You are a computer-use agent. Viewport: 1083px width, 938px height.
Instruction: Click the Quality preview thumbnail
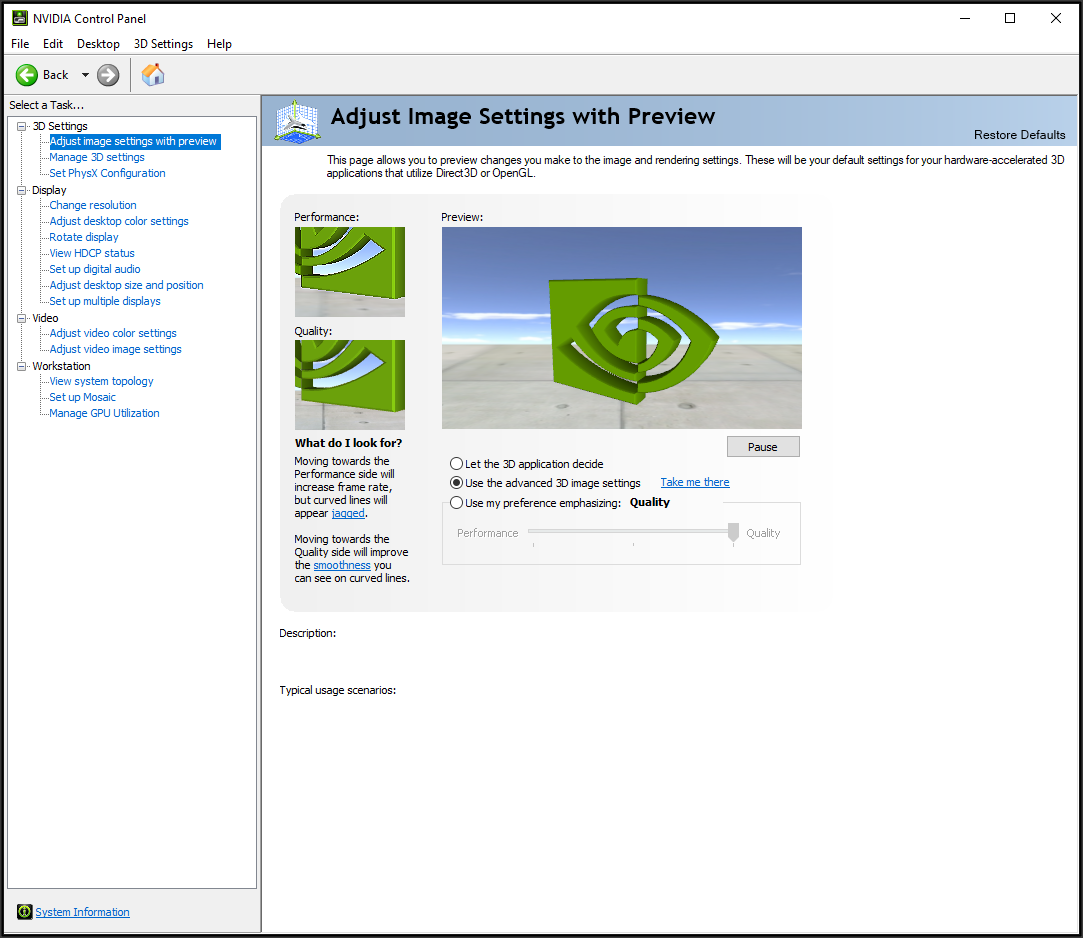(x=349, y=384)
